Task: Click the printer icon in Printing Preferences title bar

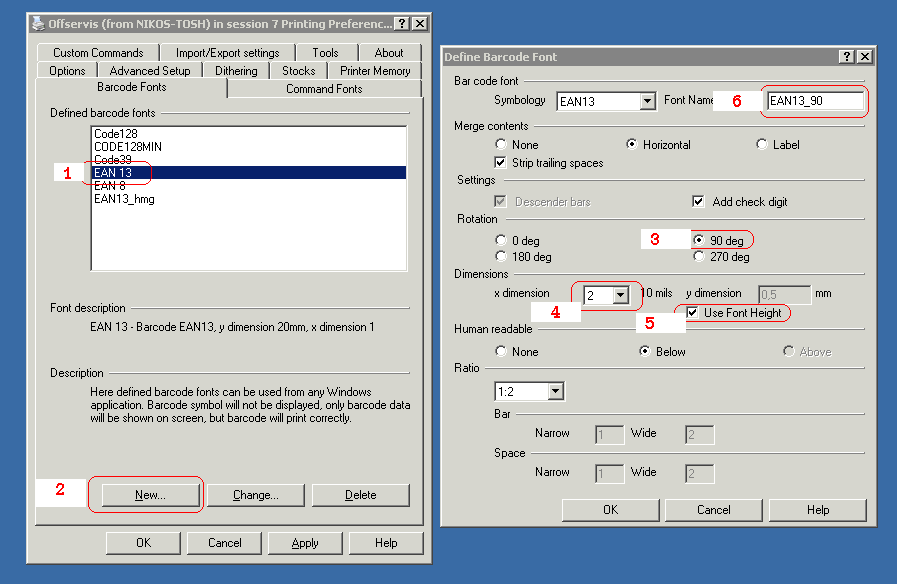Action: click(x=38, y=23)
